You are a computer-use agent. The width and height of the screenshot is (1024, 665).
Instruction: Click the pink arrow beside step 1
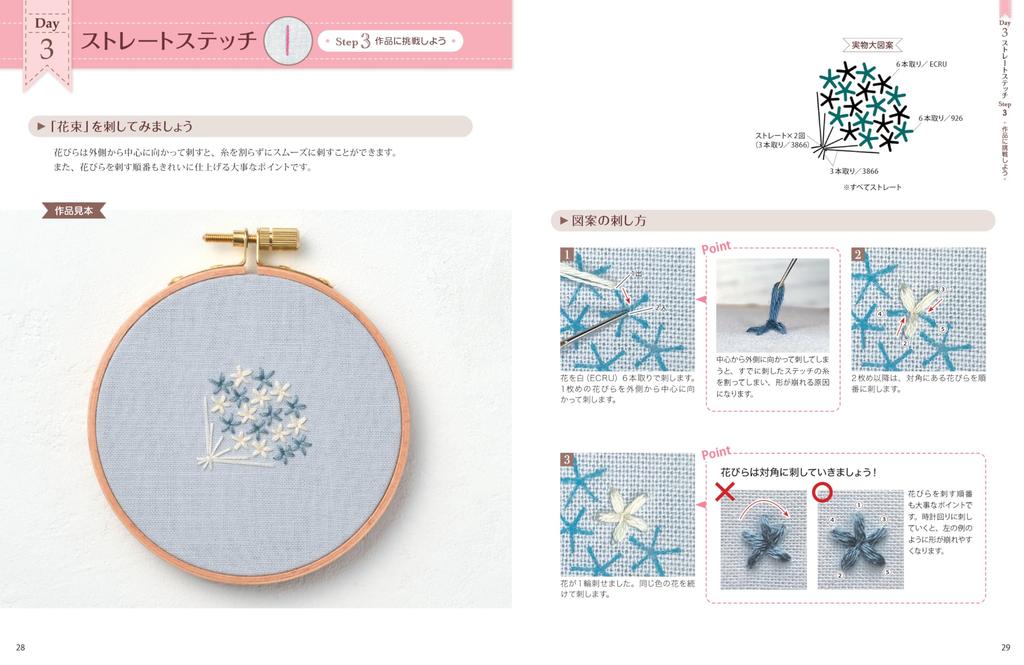click(701, 300)
